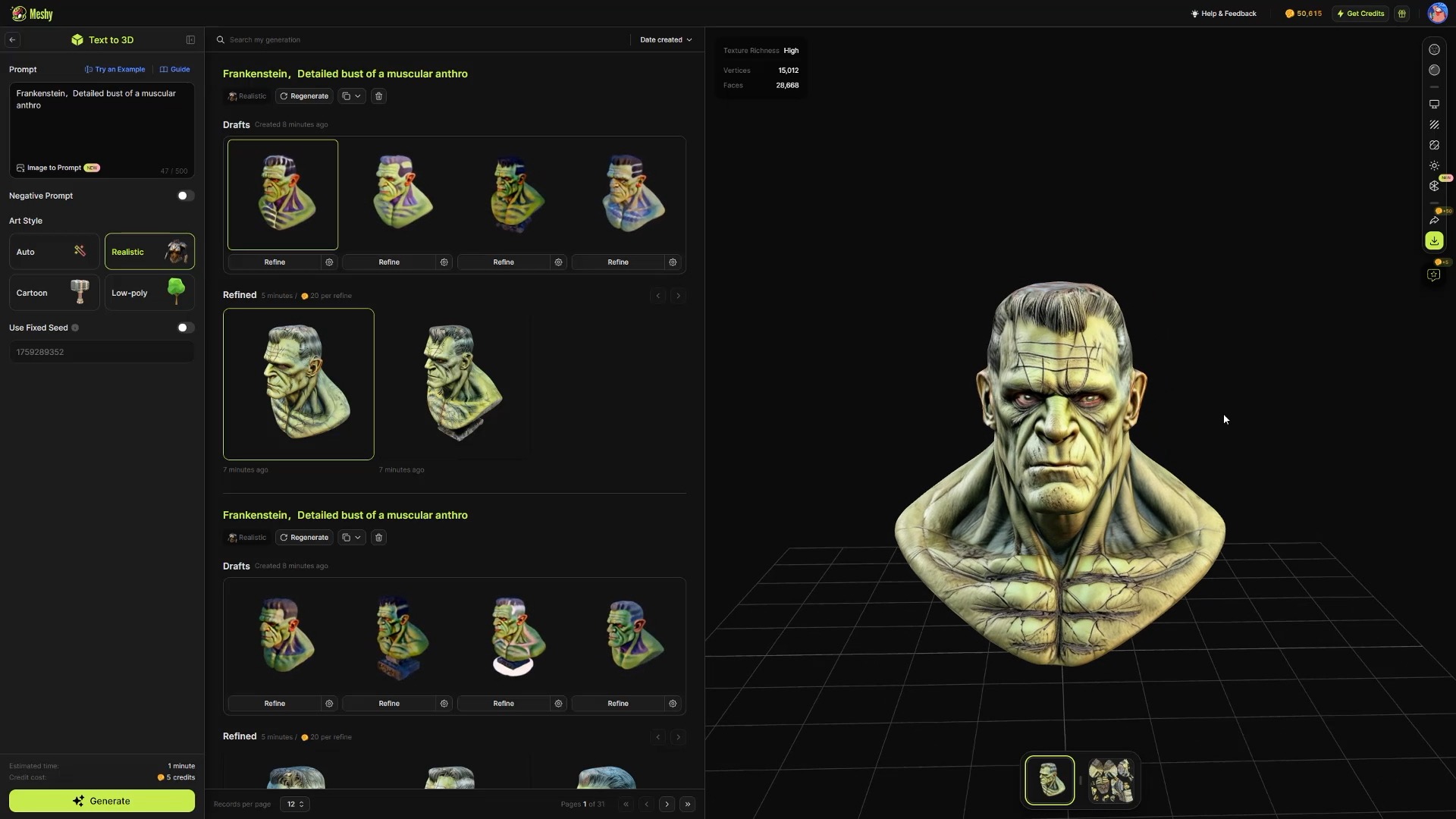The image size is (1456, 819).
Task: Open the Date created sort dropdown
Action: tap(665, 39)
